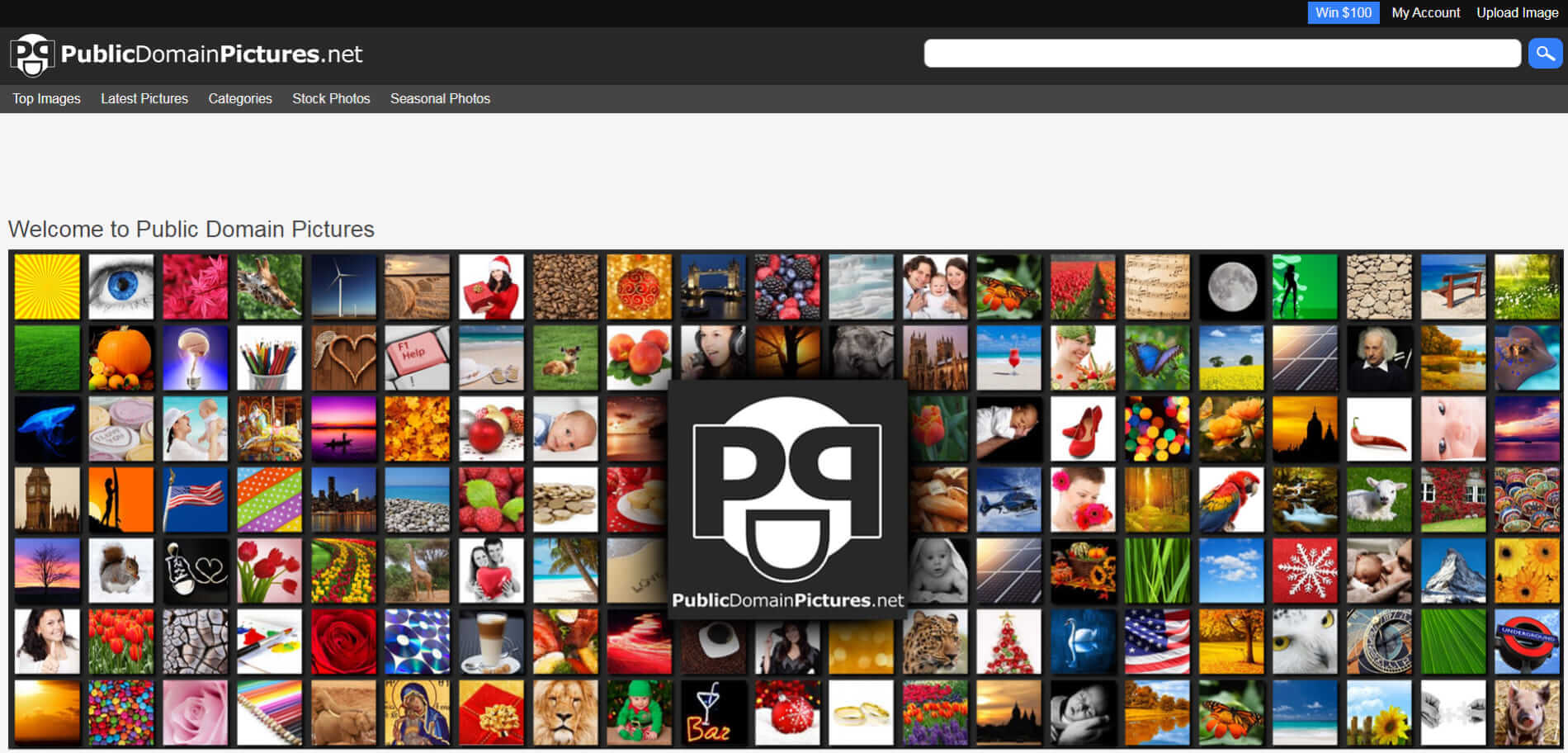Go to Latest Pictures
The height and width of the screenshot is (753, 1568).
click(144, 98)
